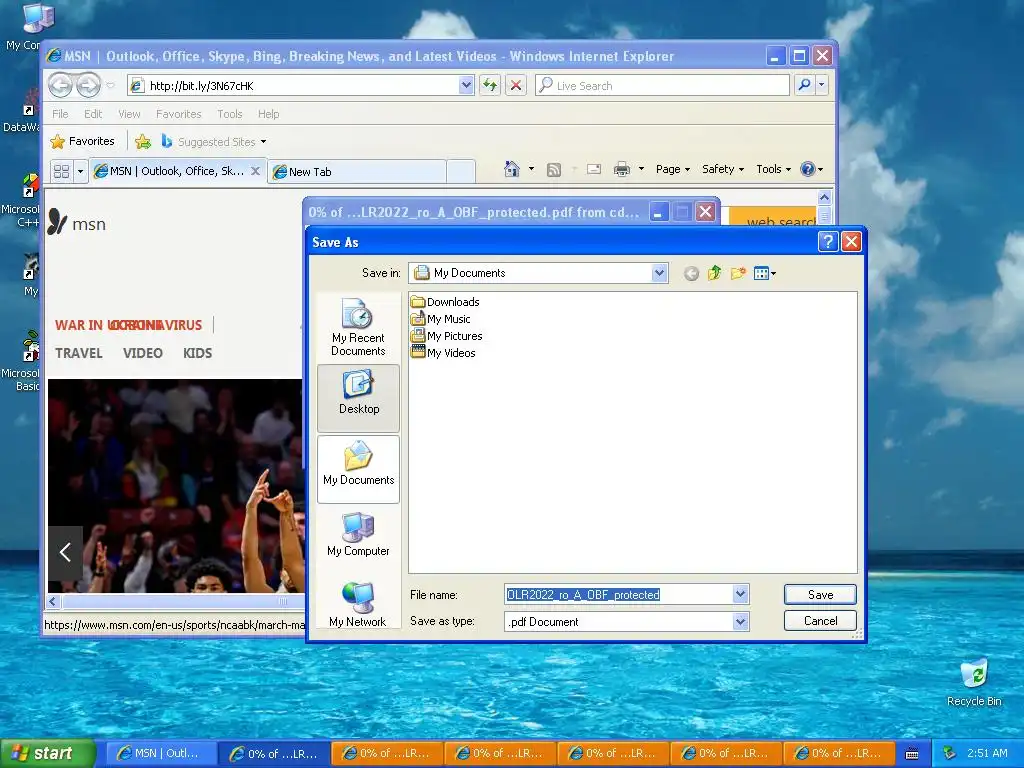Click the Recycle Bin desktop icon
This screenshot has width=1024, height=768.
tap(974, 682)
